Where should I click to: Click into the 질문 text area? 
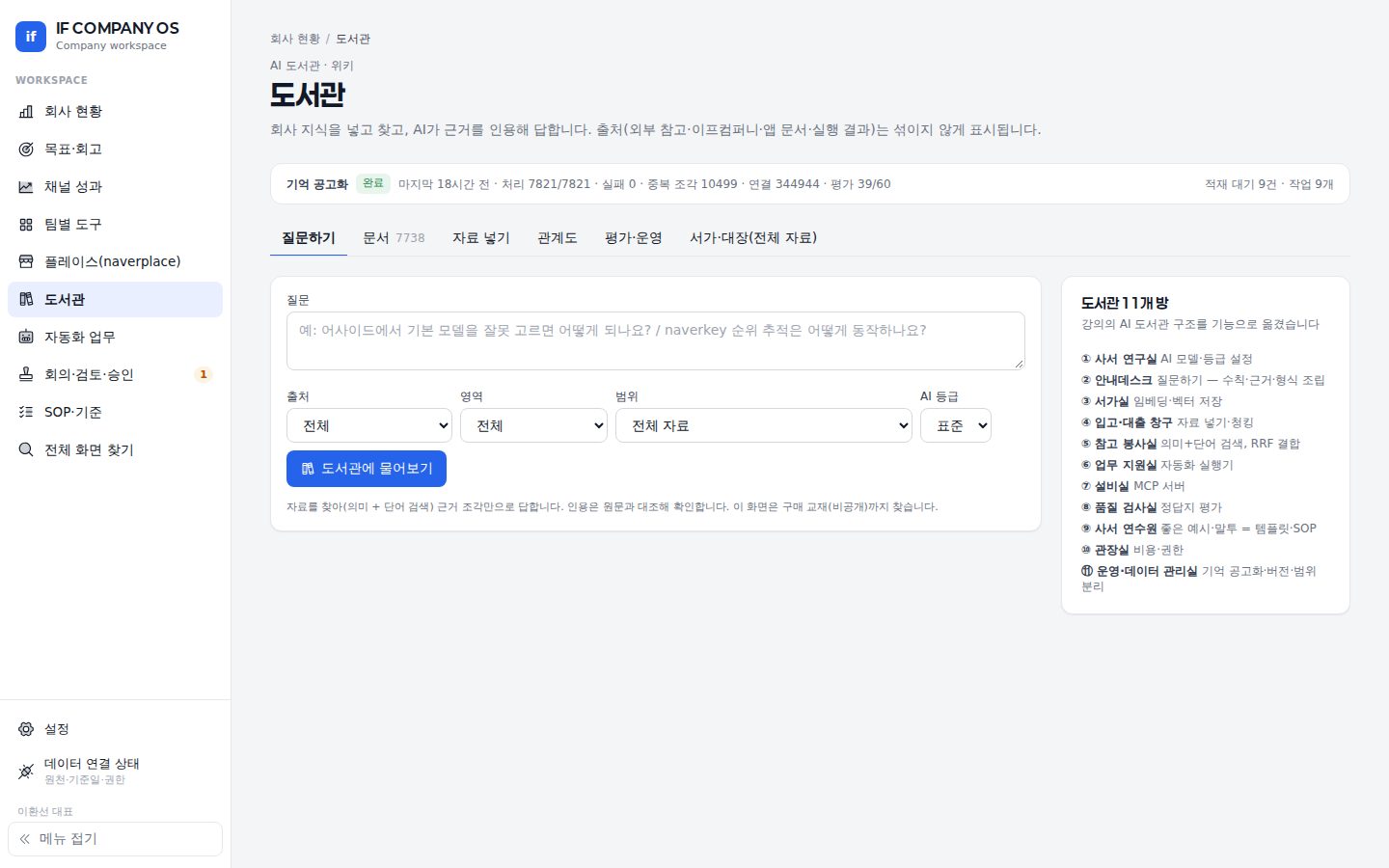pos(656,340)
